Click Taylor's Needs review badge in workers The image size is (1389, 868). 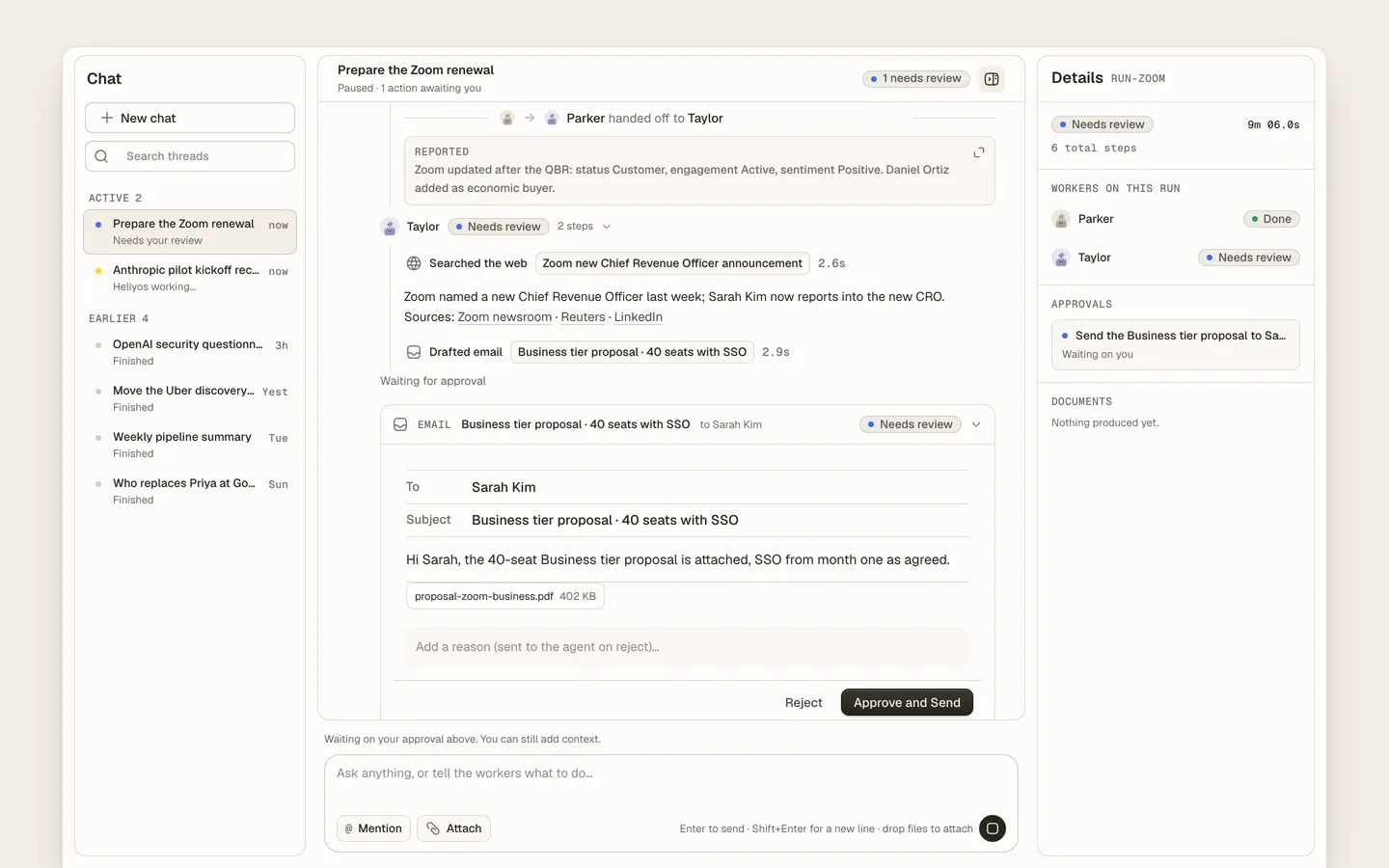click(x=1249, y=258)
